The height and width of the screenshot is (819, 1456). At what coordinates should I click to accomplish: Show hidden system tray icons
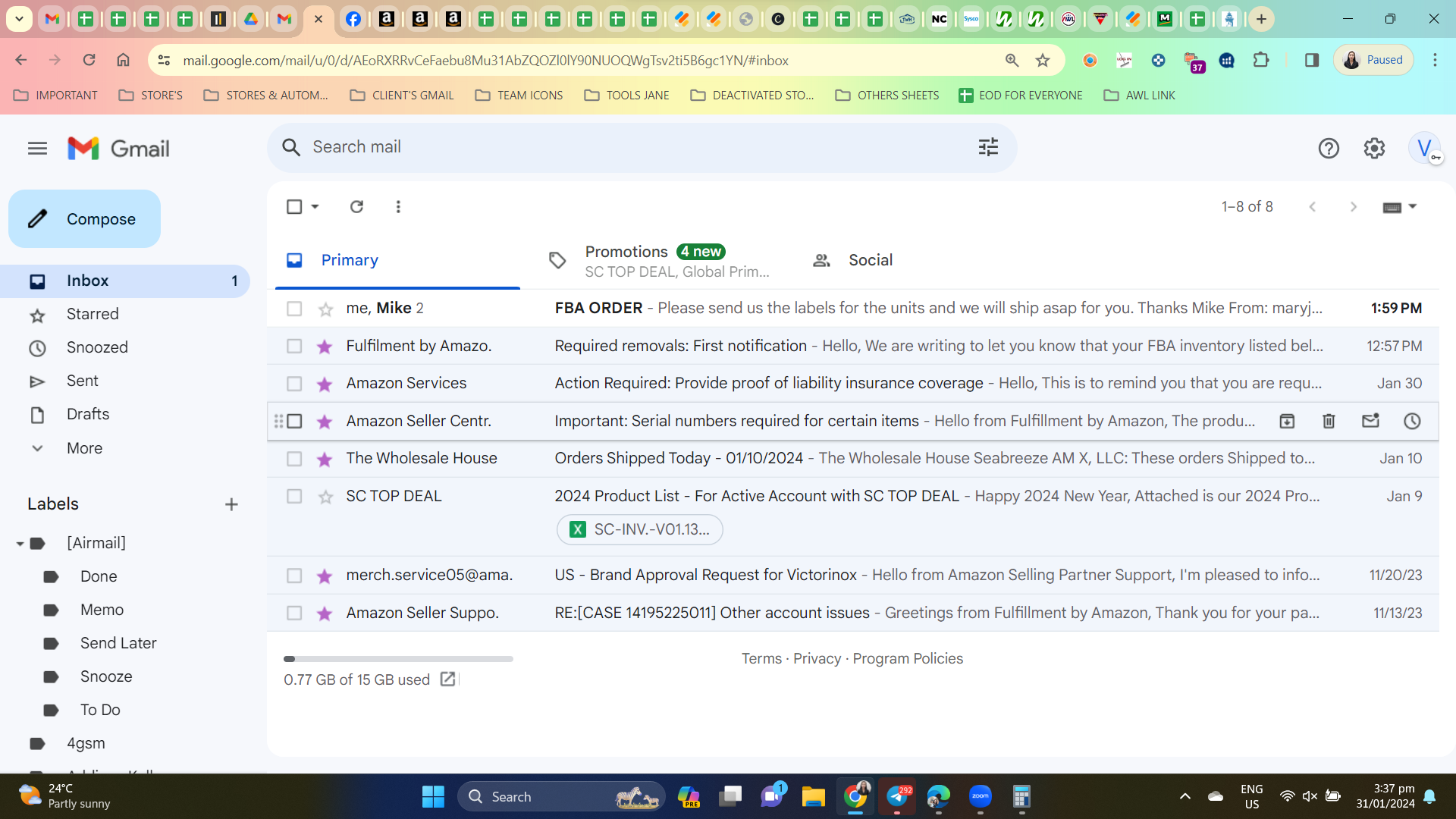[x=1185, y=796]
